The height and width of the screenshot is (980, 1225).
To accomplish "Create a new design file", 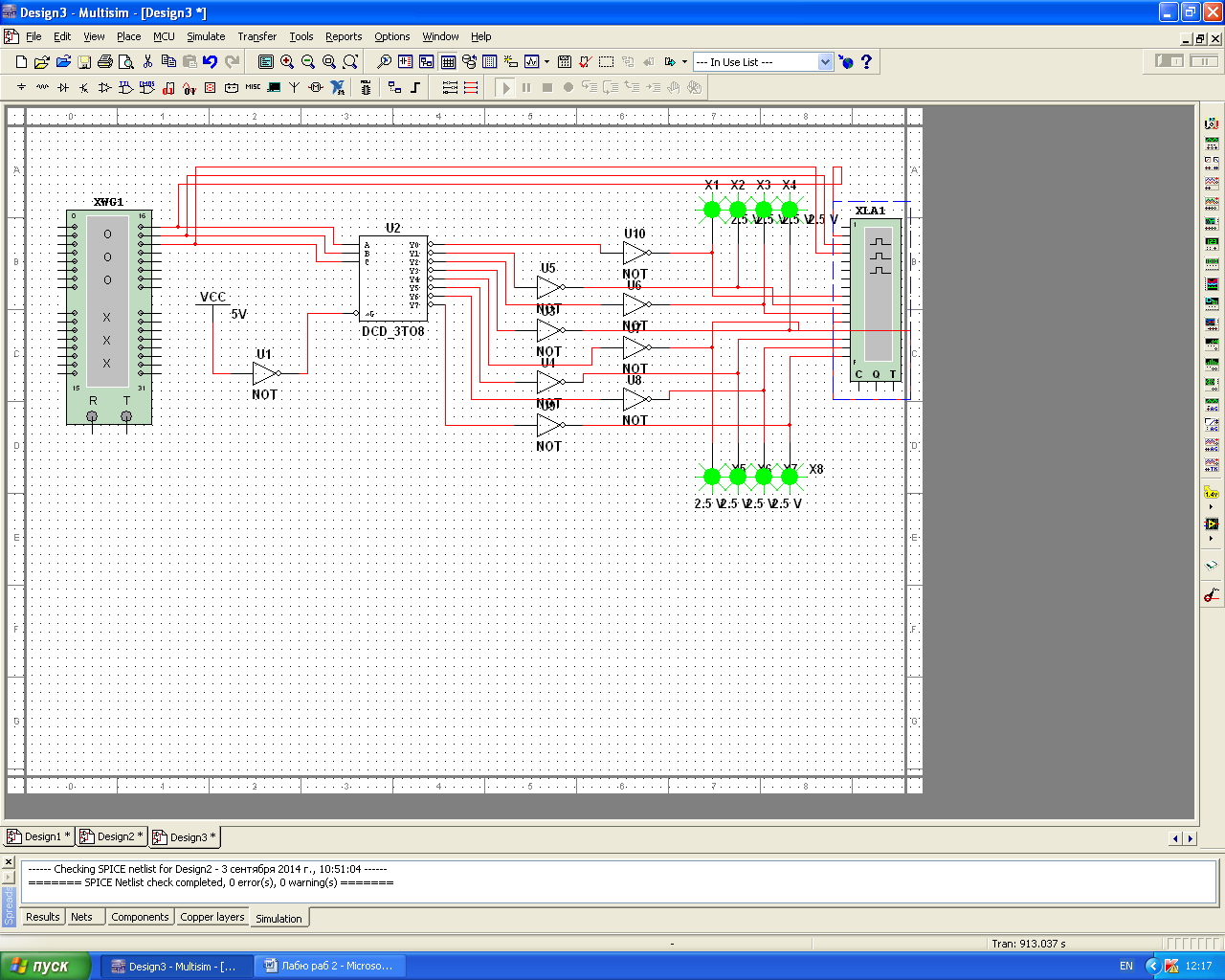I will click(21, 61).
